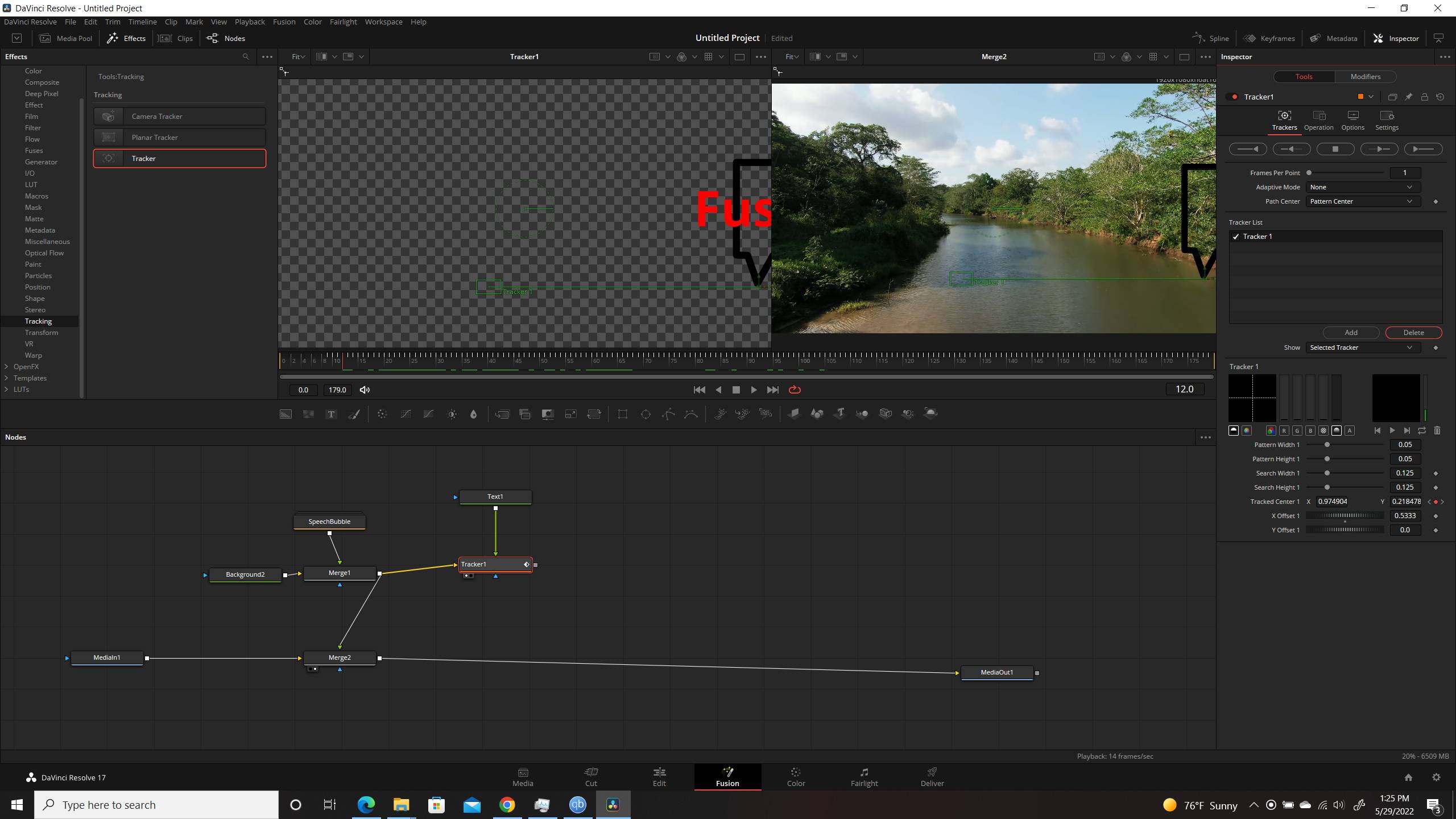Click the Fusion menu item
This screenshot has height=819, width=1456.
tap(283, 22)
